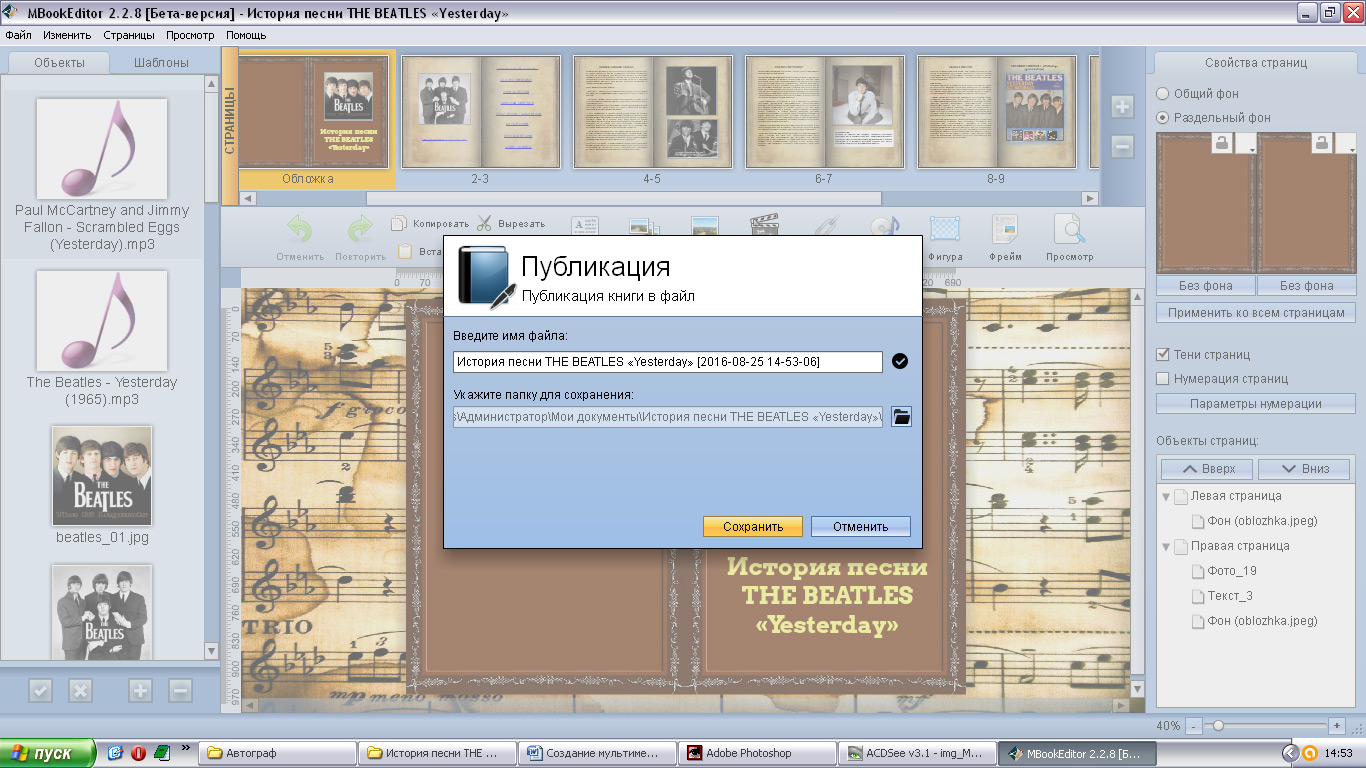Disable the Тени страниц checkbox
This screenshot has width=1366, height=768.
coord(1162,354)
